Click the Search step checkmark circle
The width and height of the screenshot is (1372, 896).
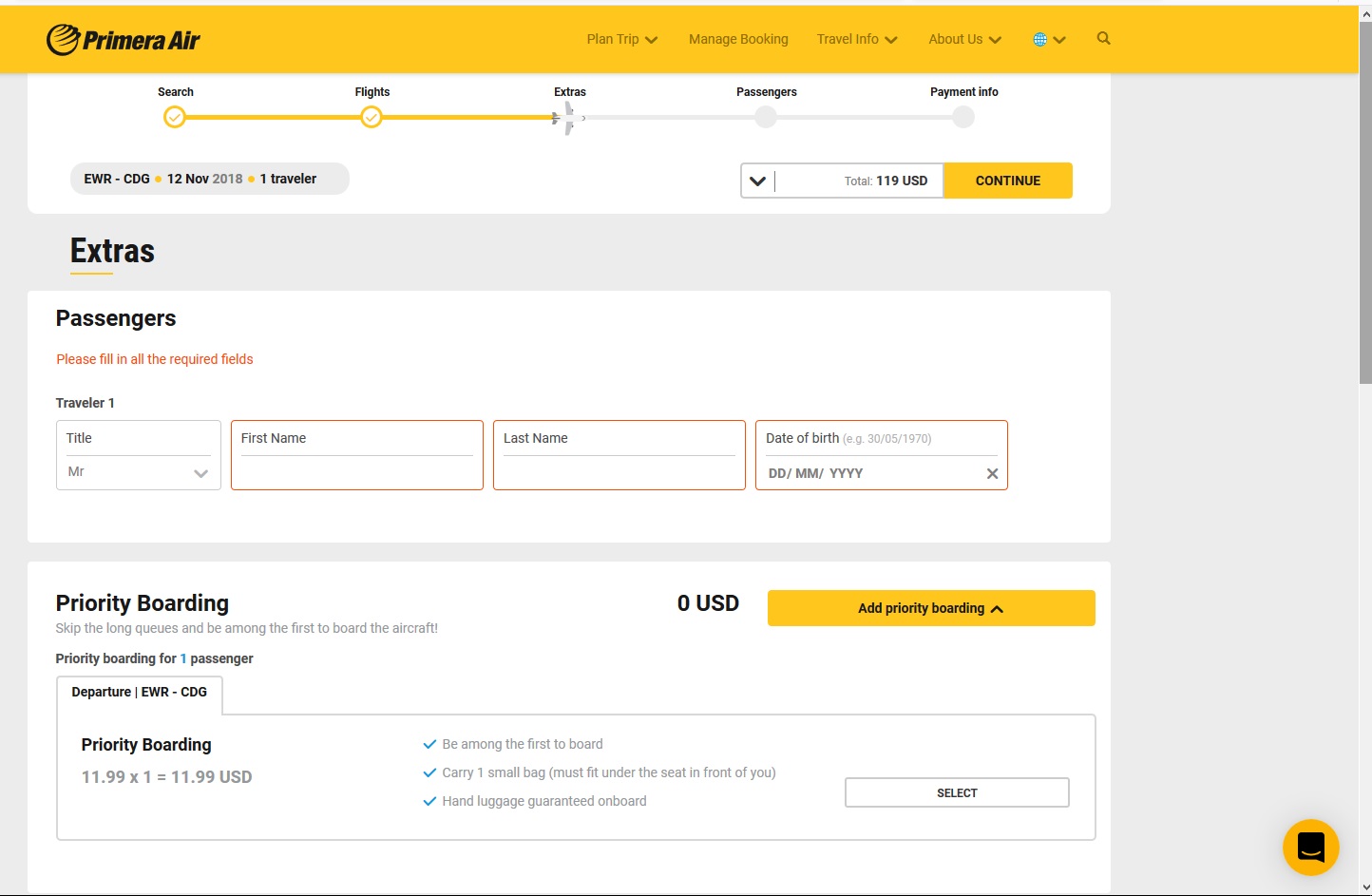pos(175,117)
